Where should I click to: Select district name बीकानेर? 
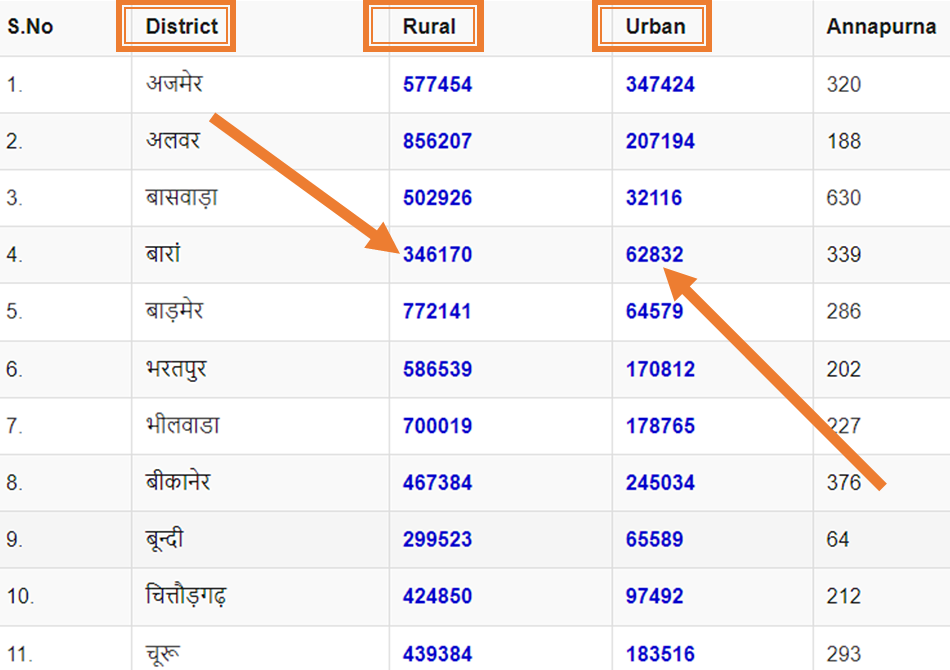pyautogui.click(x=178, y=481)
